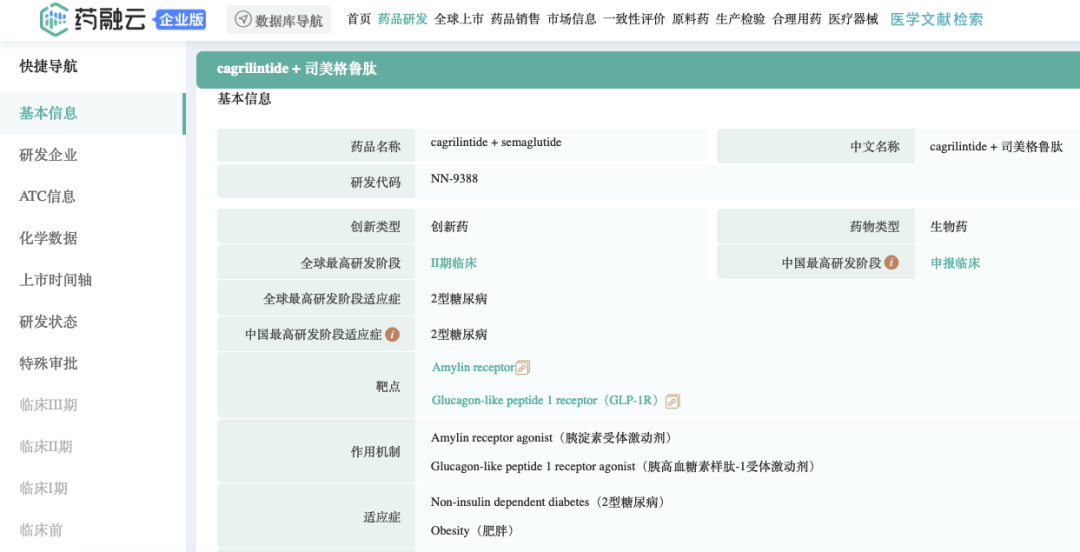
Task: Click the 申报临床 link
Action: 955,263
